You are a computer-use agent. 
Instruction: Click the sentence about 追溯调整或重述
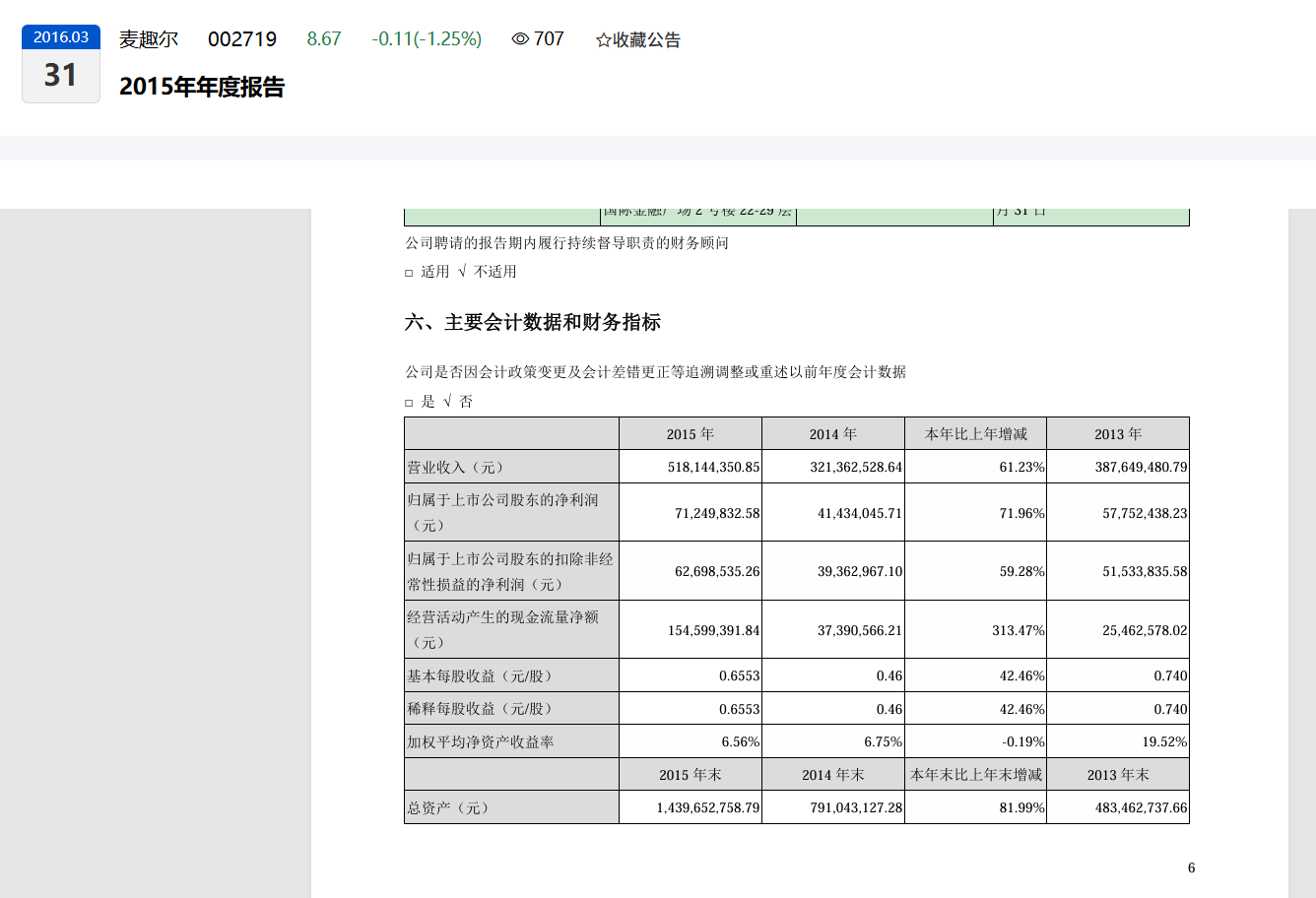[655, 372]
